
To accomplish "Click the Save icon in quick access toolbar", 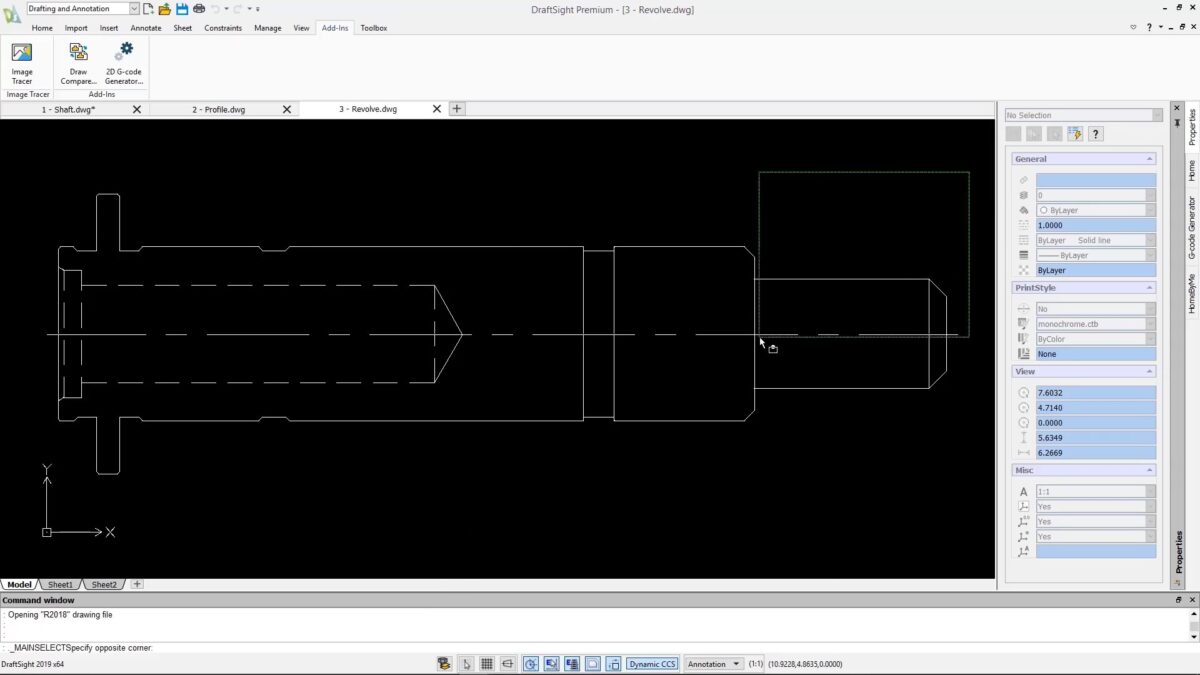I will [x=182, y=9].
